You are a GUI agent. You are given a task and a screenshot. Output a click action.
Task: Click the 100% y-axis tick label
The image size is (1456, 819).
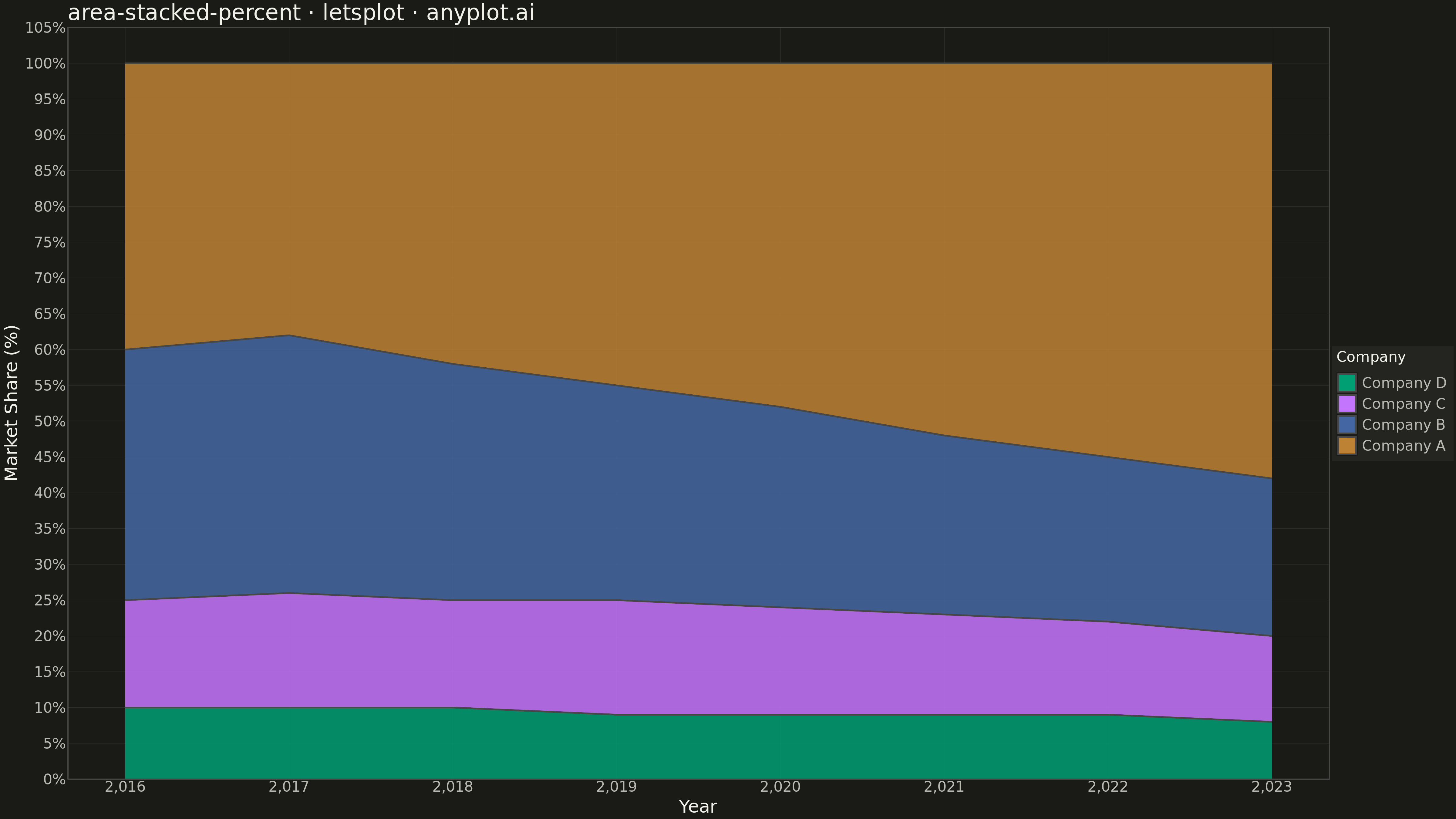(x=45, y=63)
